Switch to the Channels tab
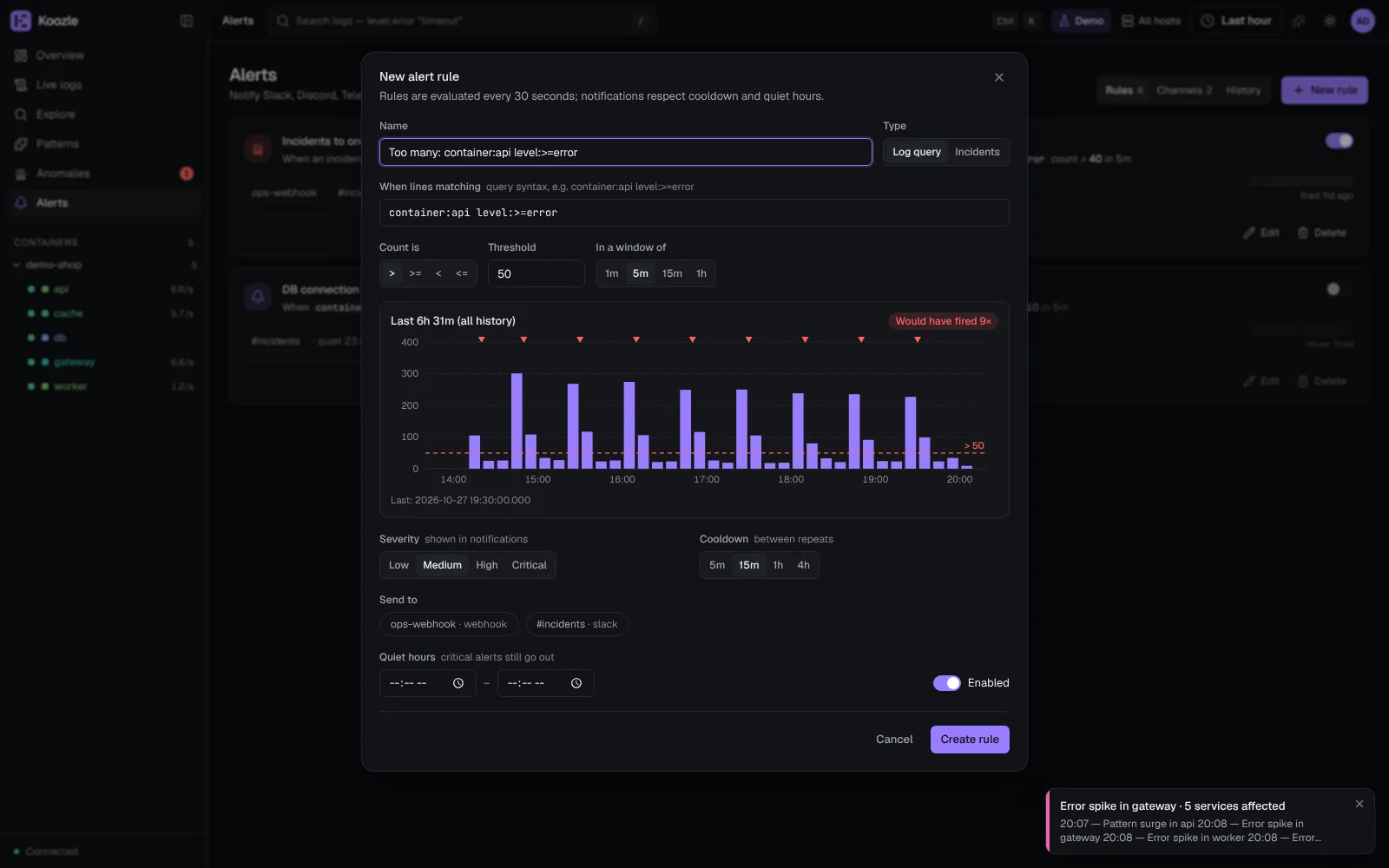The height and width of the screenshot is (868, 1389). pos(1184,90)
